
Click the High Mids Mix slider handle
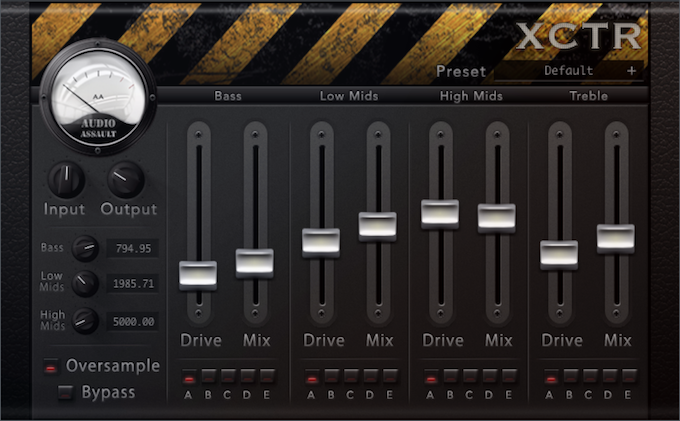click(497, 219)
